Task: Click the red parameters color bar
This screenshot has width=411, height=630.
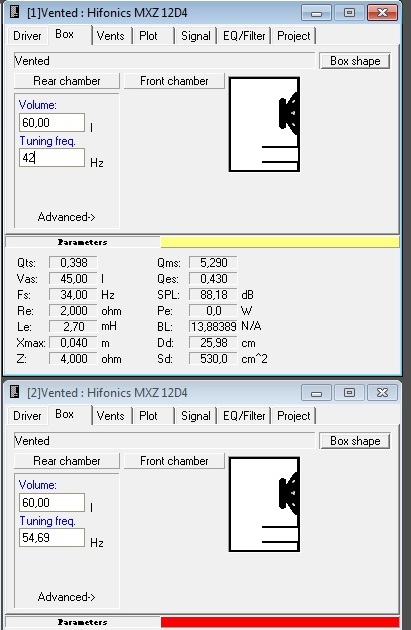Action: point(280,622)
